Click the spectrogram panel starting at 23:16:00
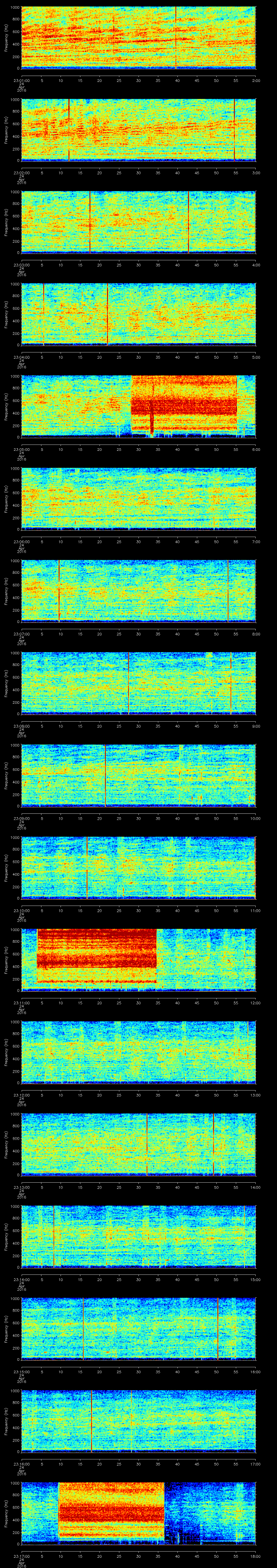 139,1421
